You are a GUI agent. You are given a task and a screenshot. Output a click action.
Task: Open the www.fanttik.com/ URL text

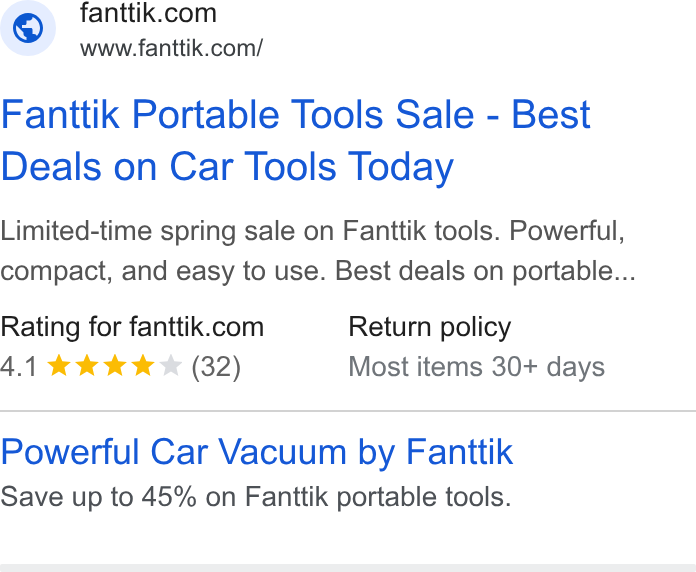[x=171, y=48]
